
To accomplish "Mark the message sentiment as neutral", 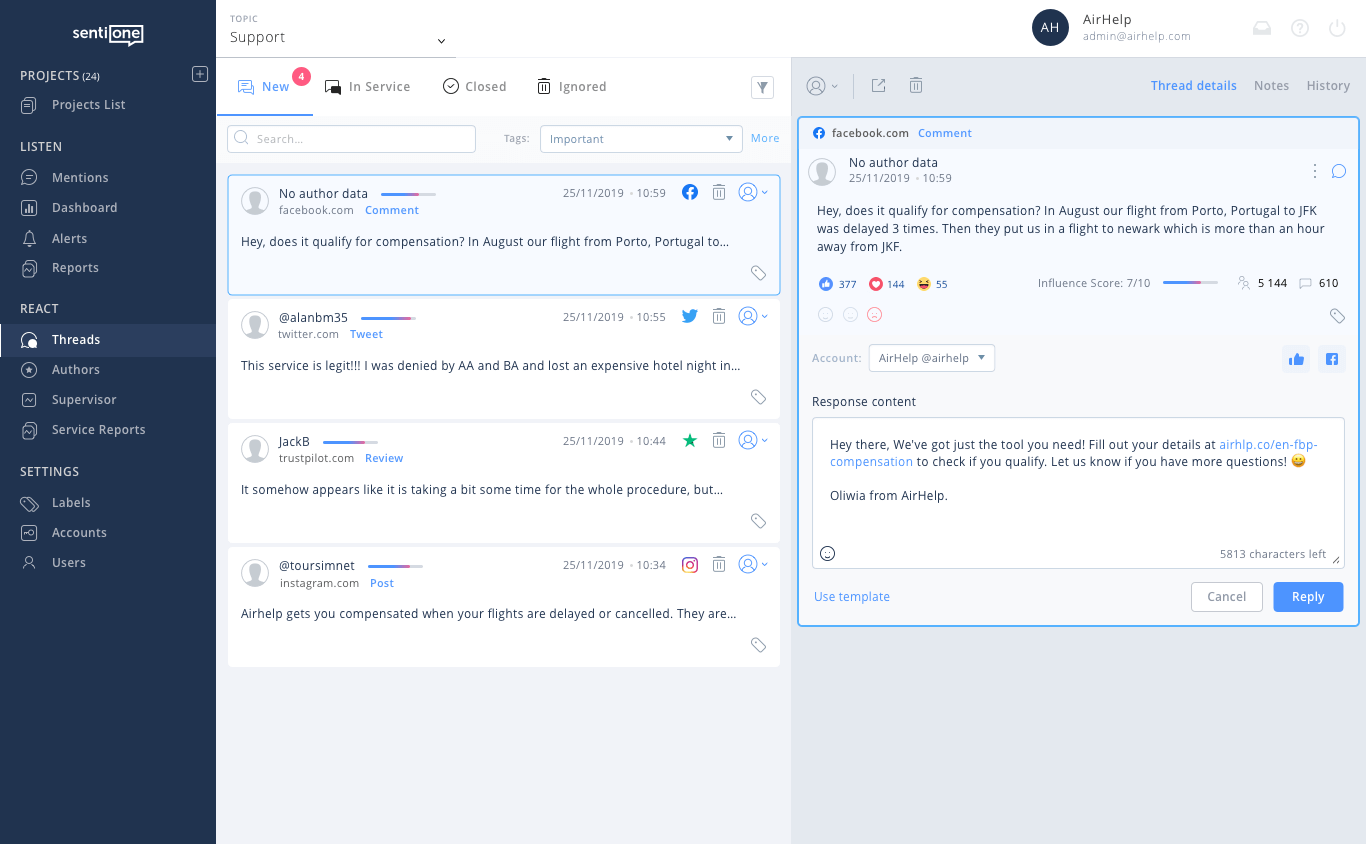I will coord(850,314).
